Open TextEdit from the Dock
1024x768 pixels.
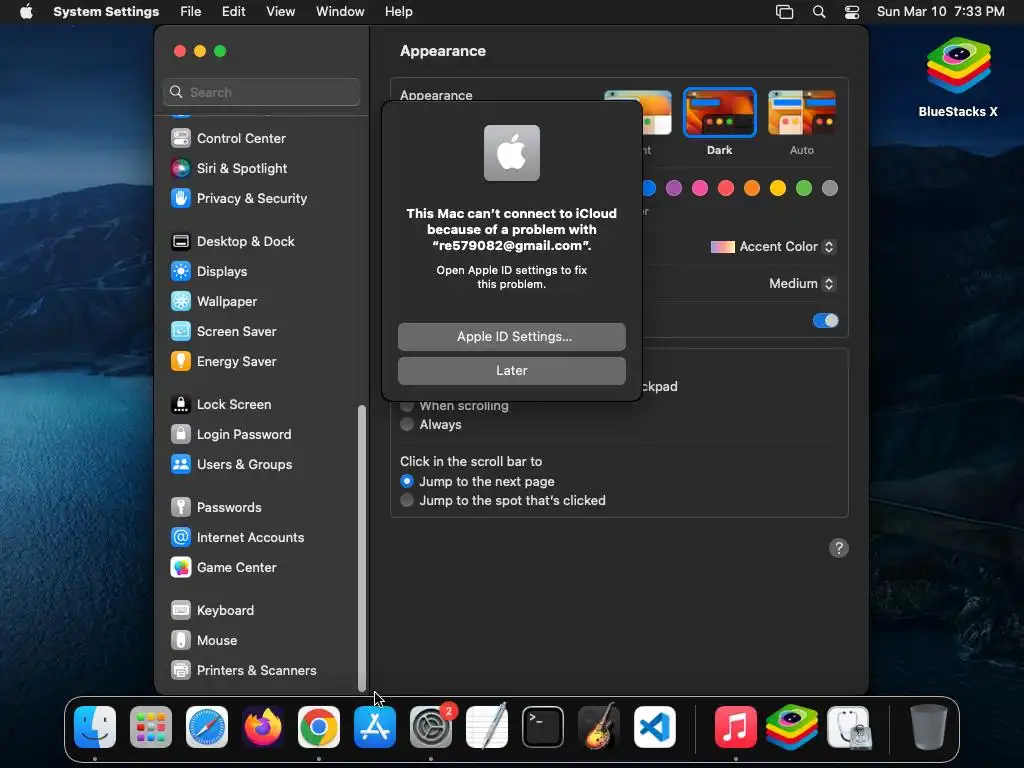487,727
